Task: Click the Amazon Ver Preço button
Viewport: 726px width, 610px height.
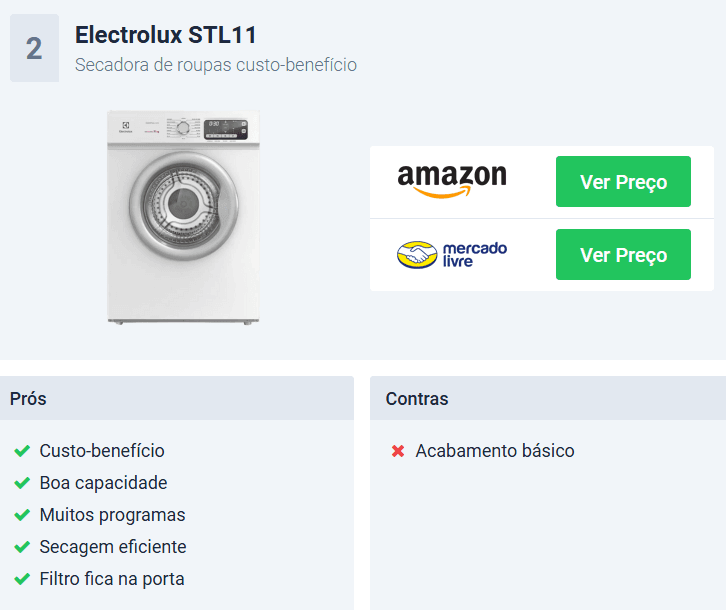Action: pos(623,182)
